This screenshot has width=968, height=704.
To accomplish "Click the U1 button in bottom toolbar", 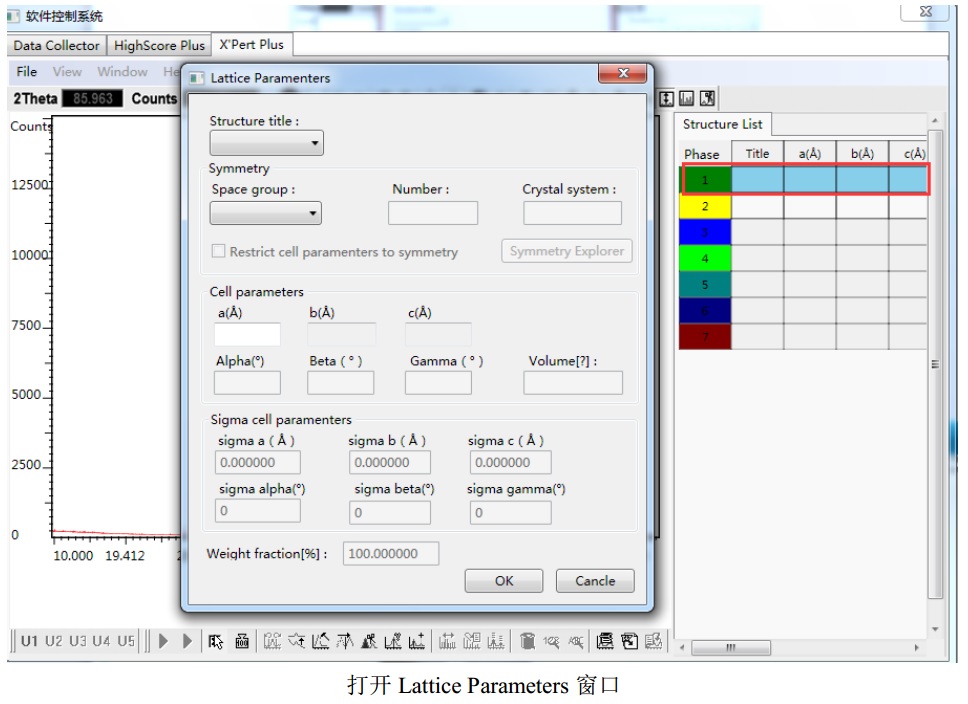I will pos(30,640).
